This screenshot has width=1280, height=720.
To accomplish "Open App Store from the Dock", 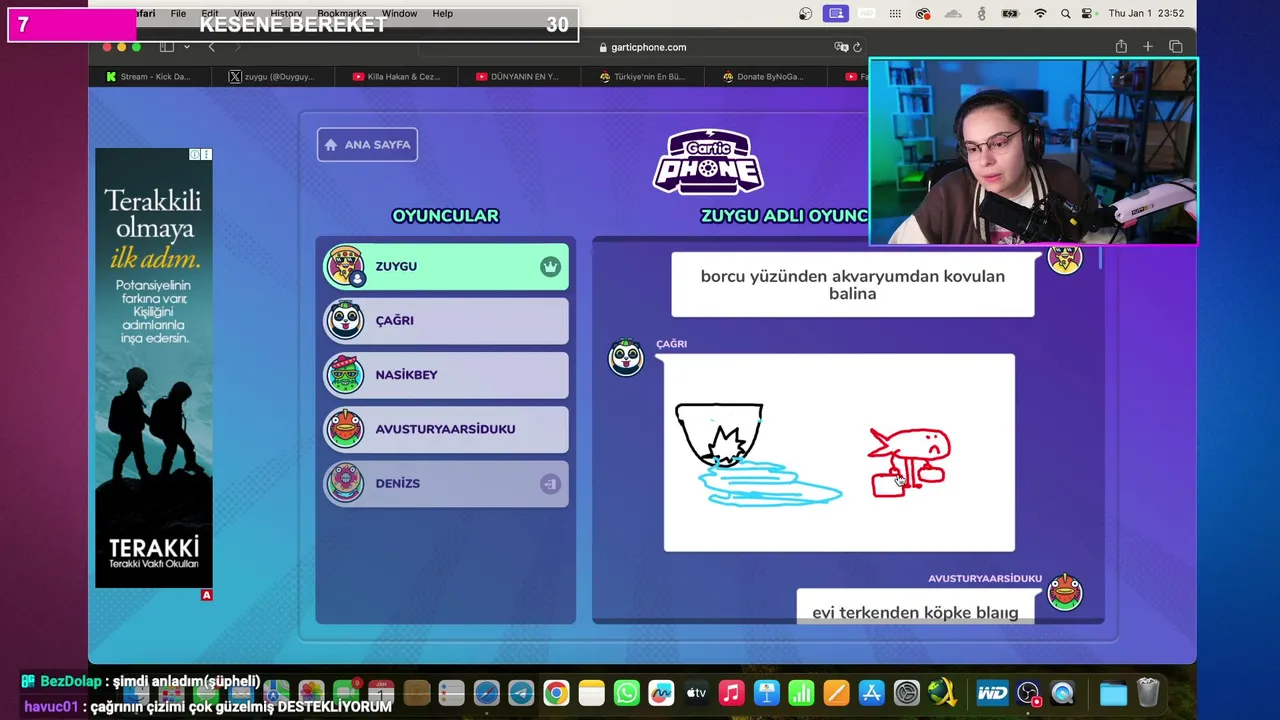I will [x=871, y=693].
